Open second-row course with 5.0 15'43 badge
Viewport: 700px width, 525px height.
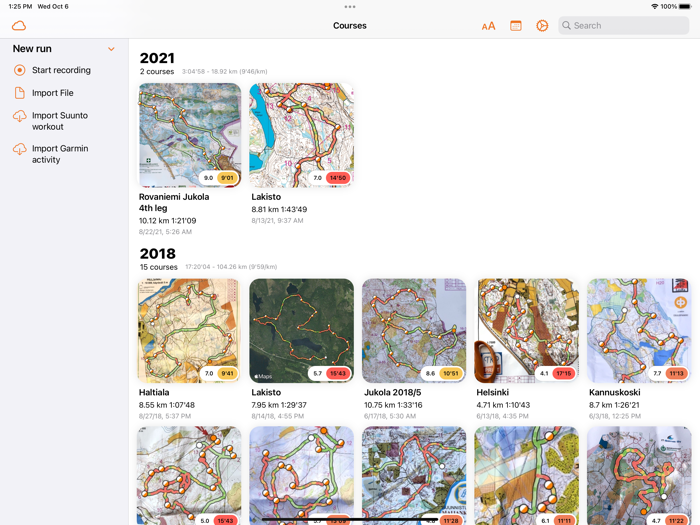point(190,475)
